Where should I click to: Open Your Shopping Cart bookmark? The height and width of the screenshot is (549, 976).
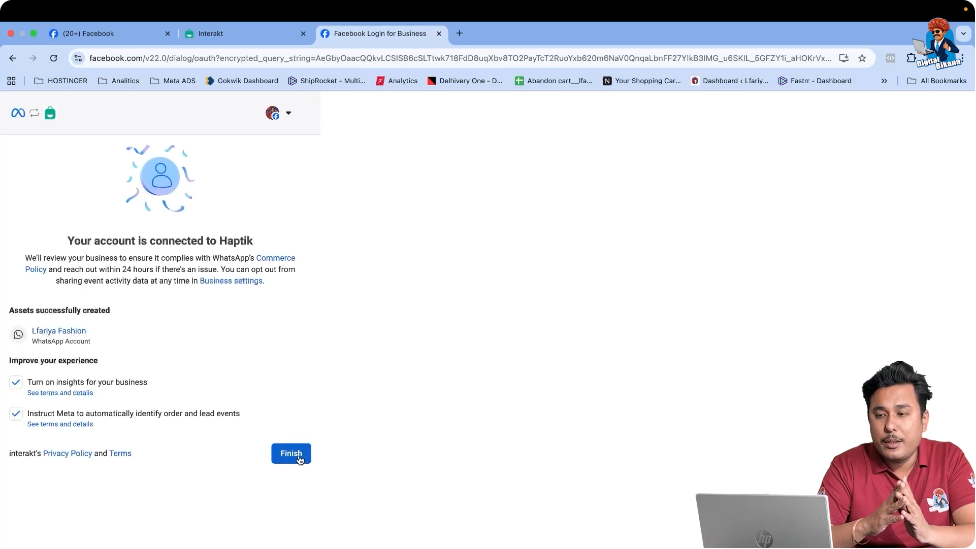(642, 81)
